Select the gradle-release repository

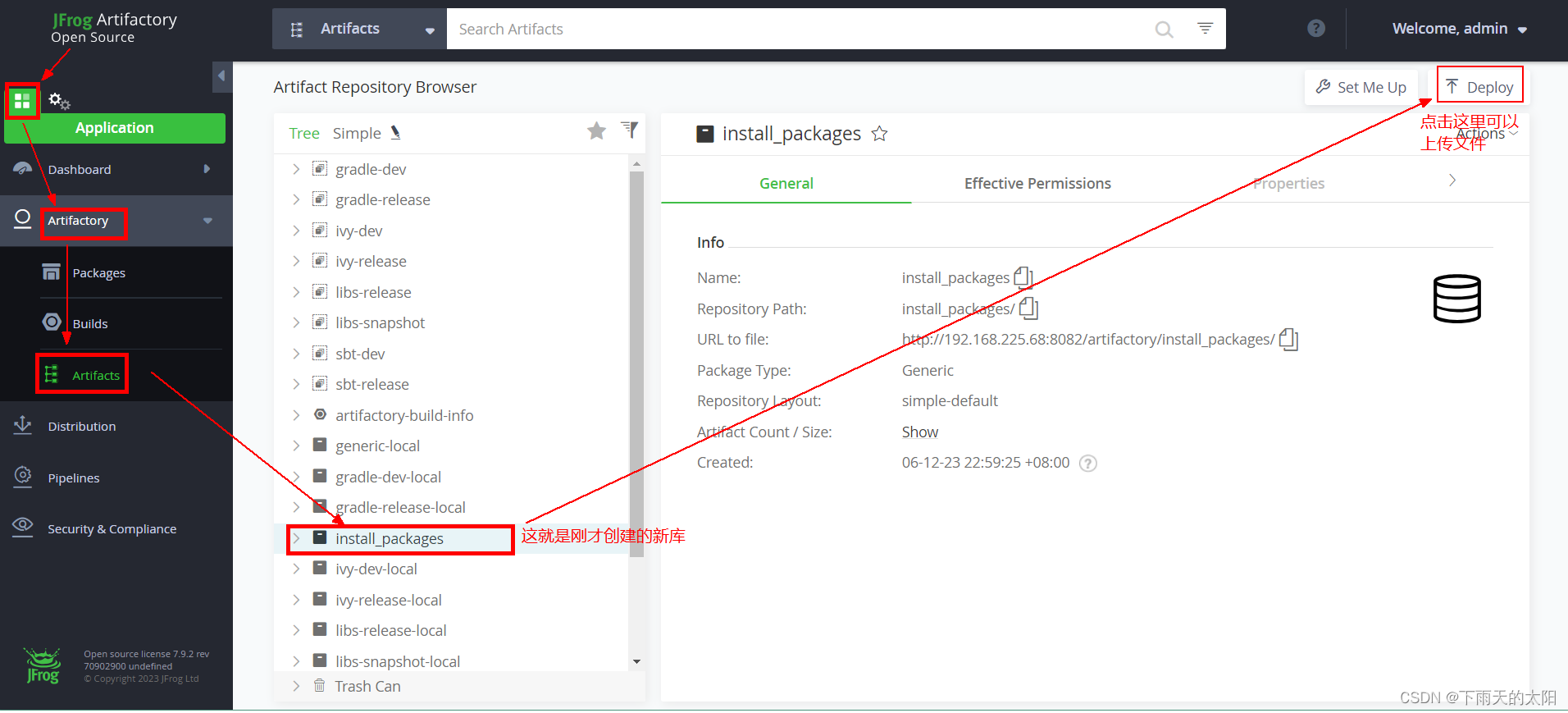point(382,199)
